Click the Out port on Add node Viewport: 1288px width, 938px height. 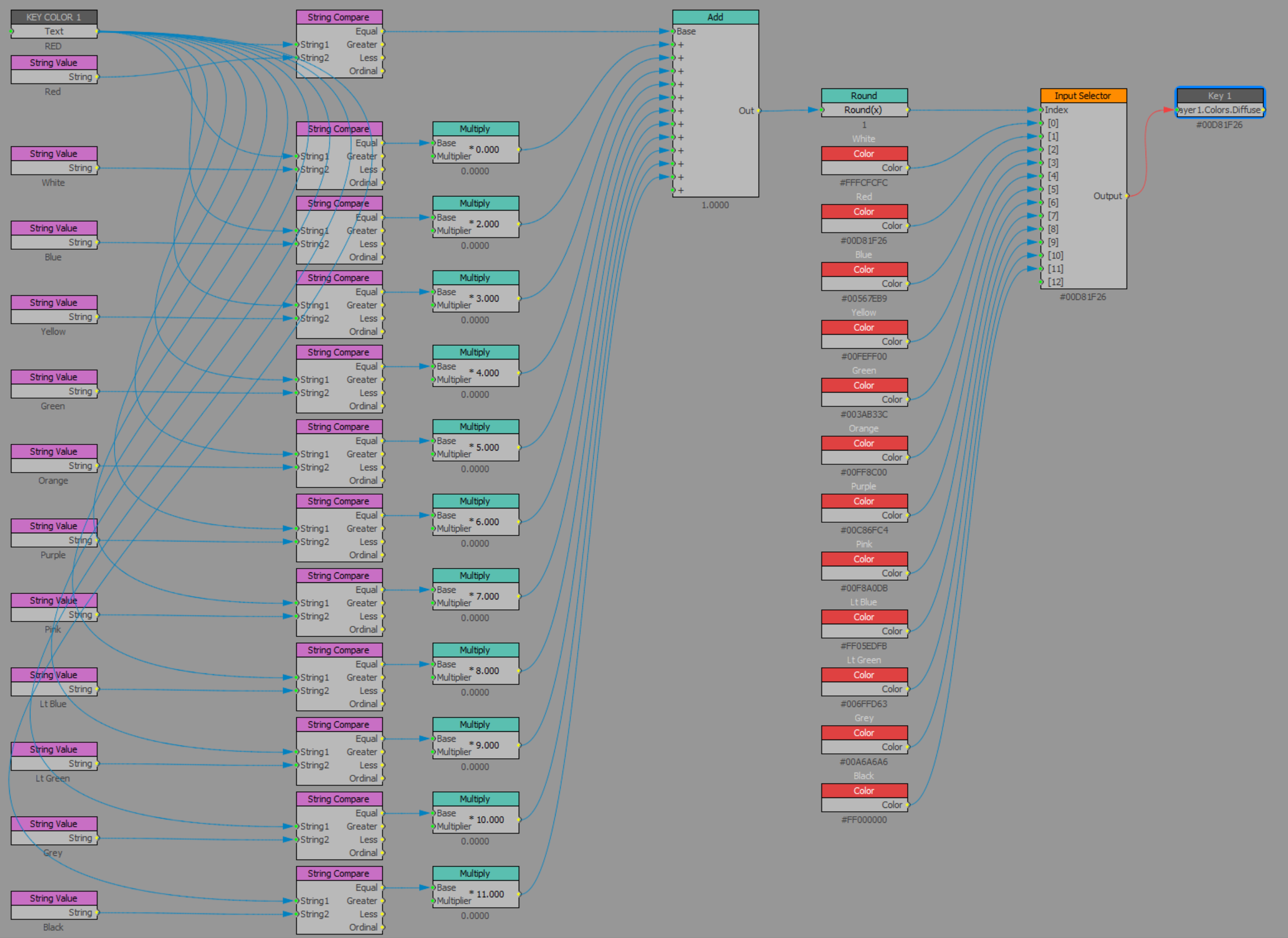pos(758,111)
